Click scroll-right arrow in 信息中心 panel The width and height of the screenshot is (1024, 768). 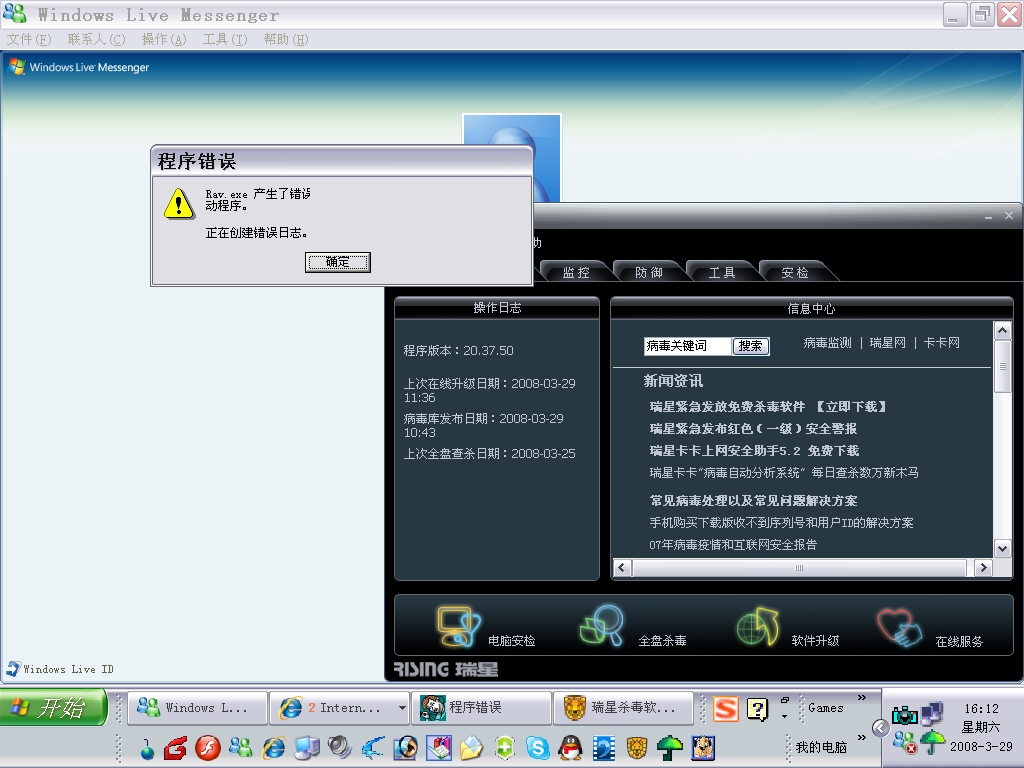pos(984,568)
